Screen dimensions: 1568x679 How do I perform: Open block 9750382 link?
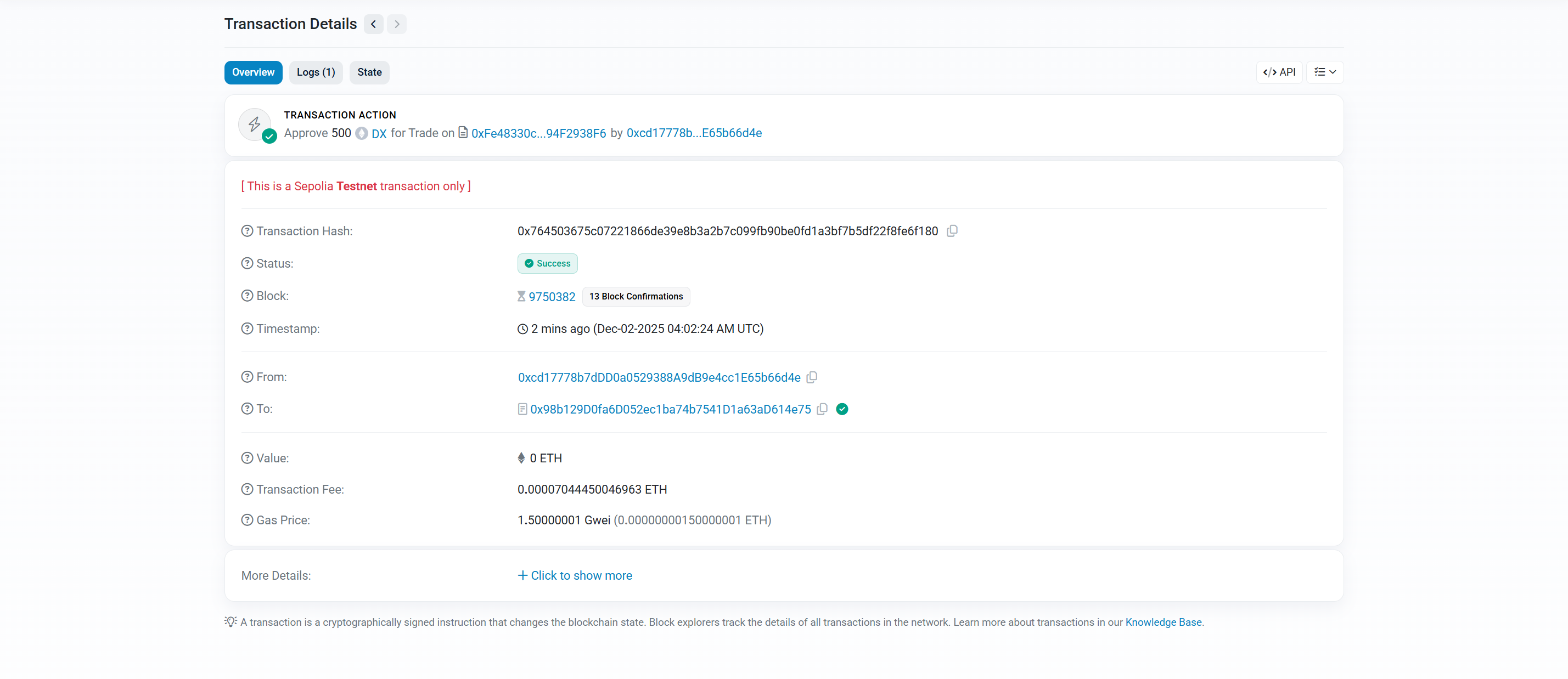(552, 297)
